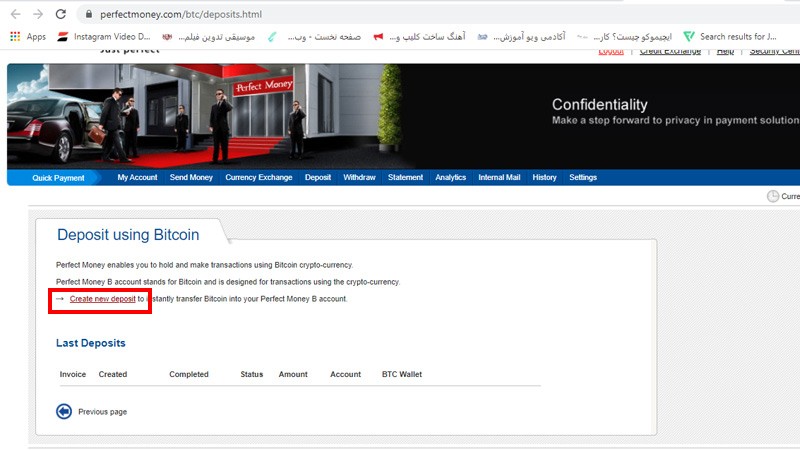The image size is (800, 450).
Task: Open Currency Exchange menu item
Action: (259, 178)
